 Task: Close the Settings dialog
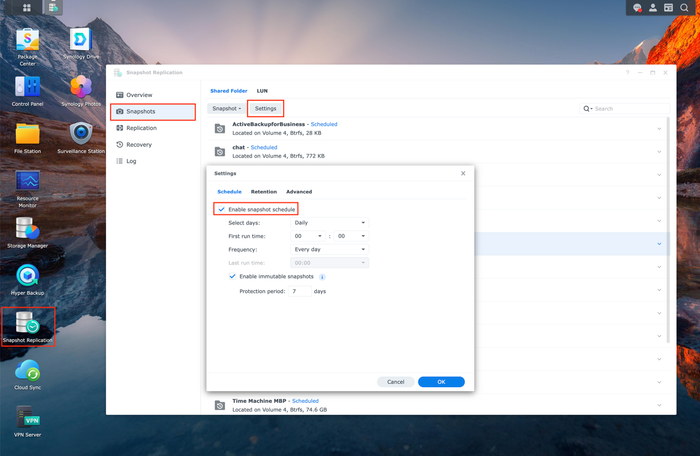click(x=463, y=173)
